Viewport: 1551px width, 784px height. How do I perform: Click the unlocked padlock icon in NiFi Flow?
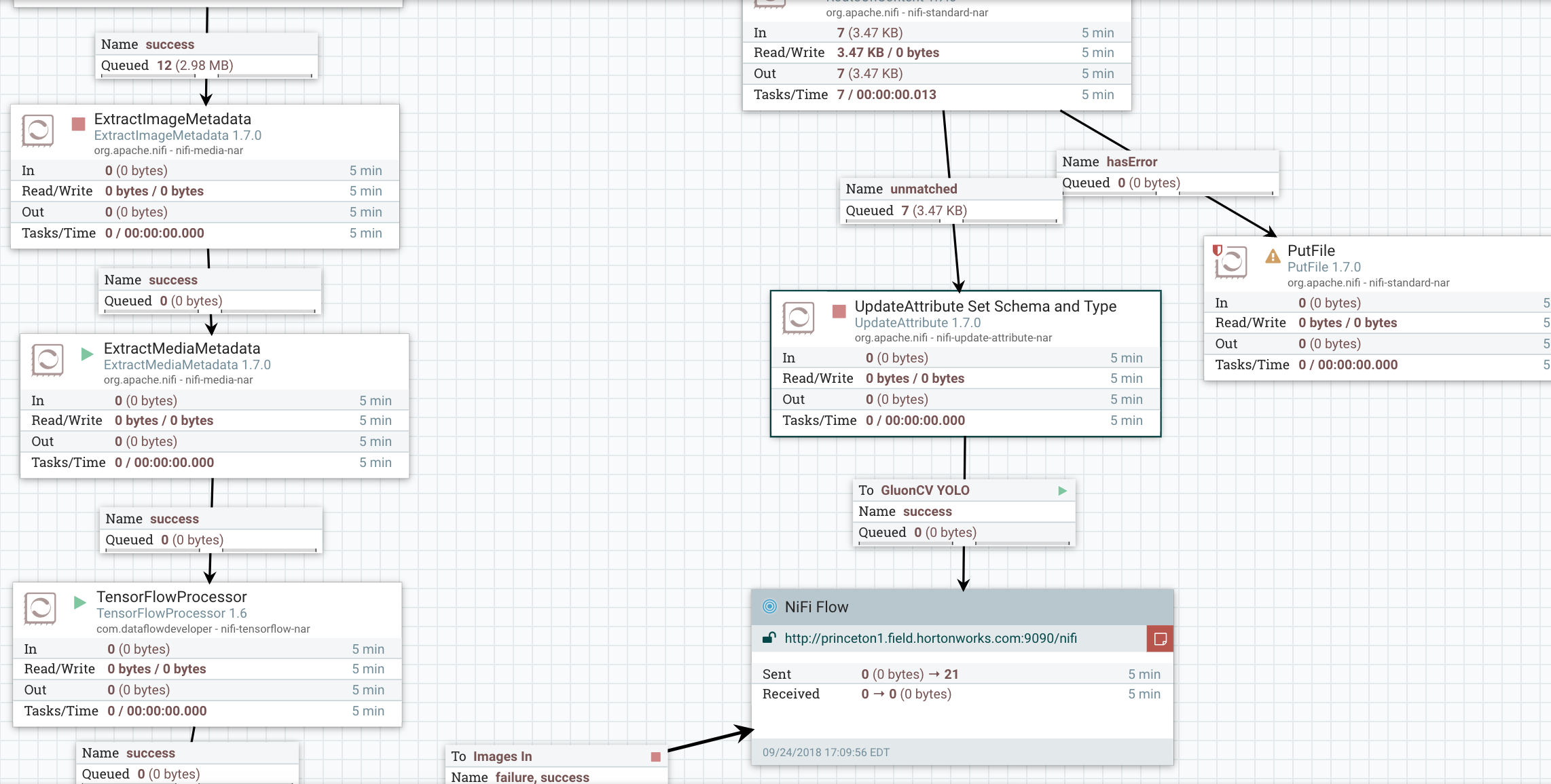[769, 638]
